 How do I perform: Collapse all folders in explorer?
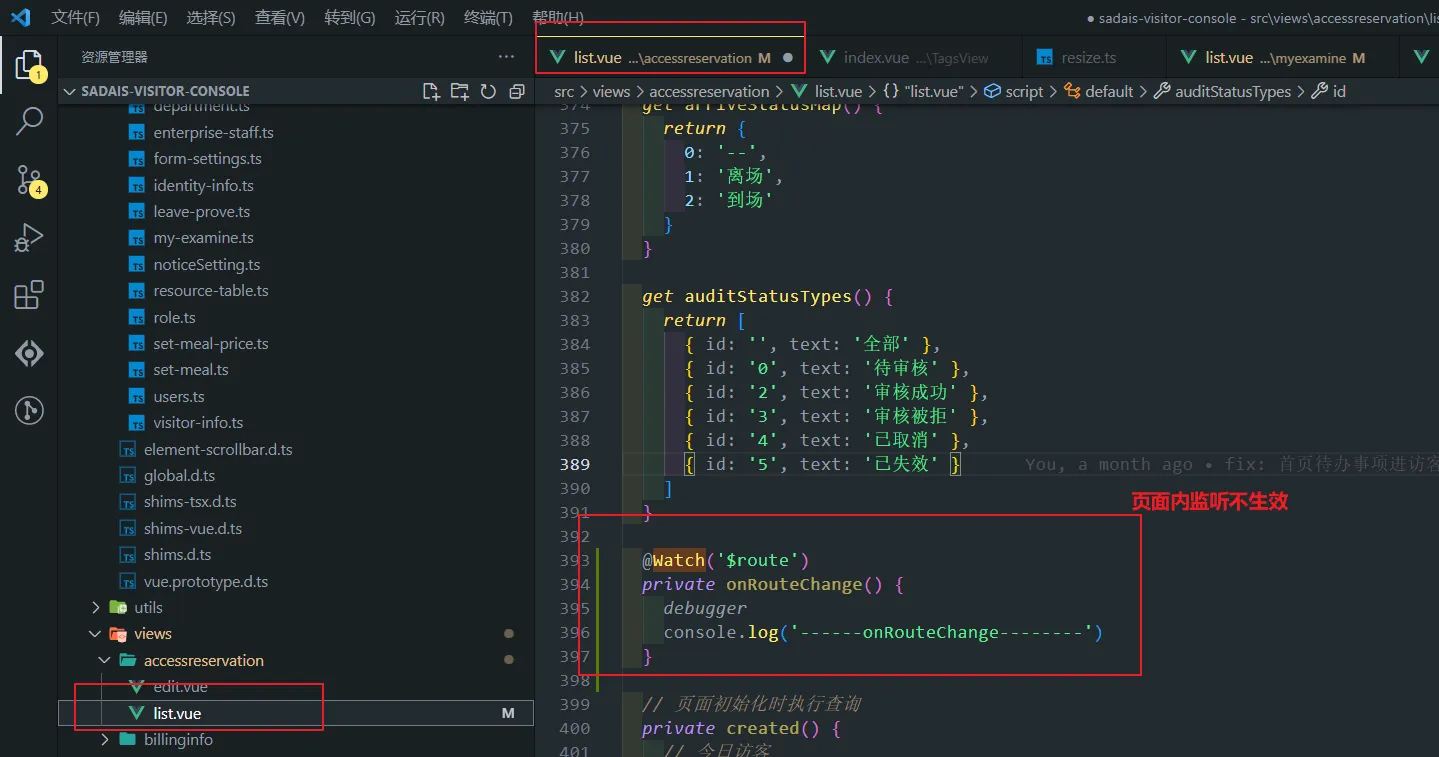coord(516,91)
